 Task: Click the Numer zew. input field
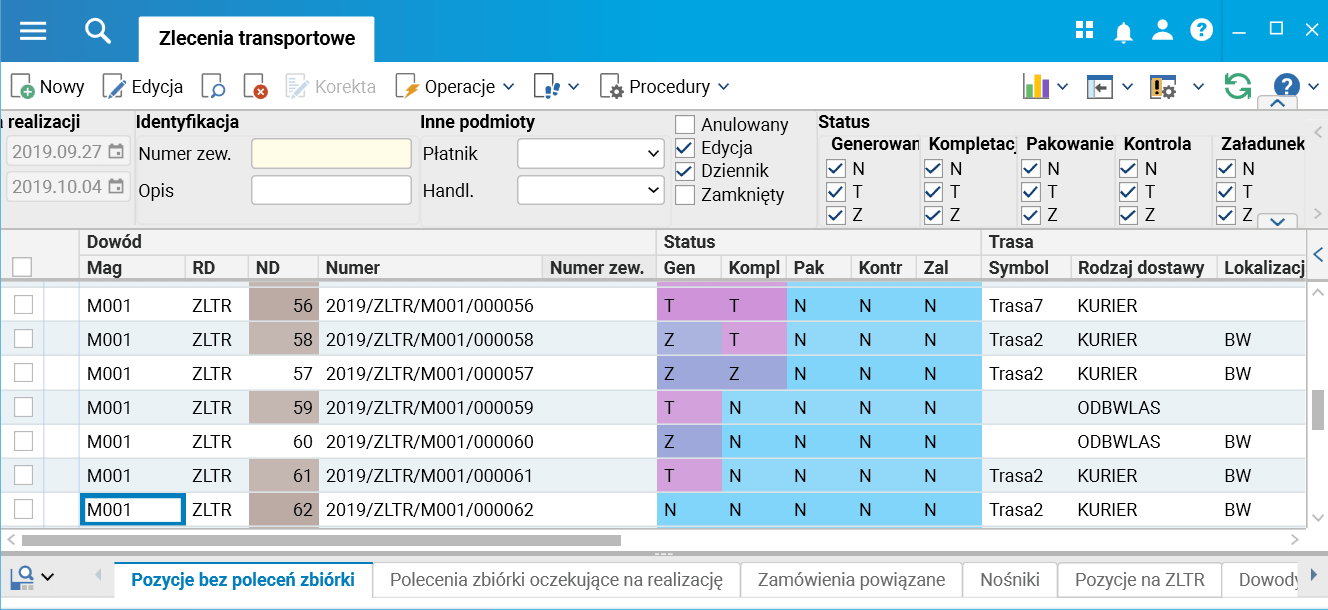331,154
